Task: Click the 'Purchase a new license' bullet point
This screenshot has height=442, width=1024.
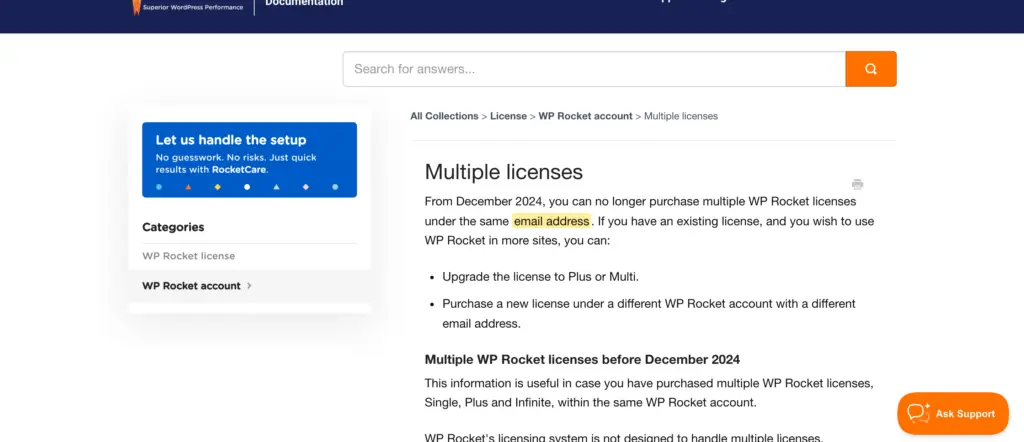Action: tap(648, 313)
